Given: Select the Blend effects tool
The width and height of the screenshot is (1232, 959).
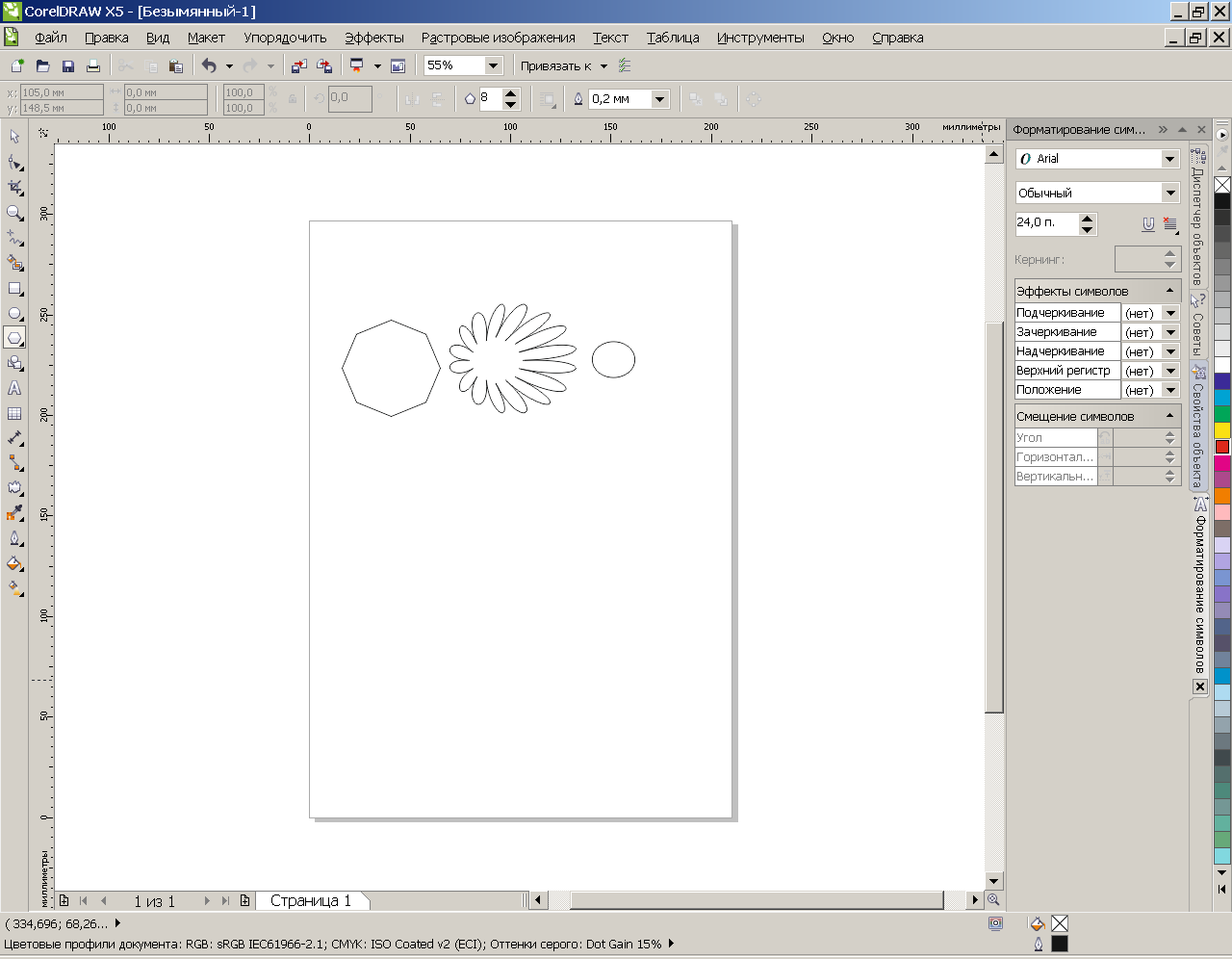Looking at the screenshot, I should coord(14,488).
